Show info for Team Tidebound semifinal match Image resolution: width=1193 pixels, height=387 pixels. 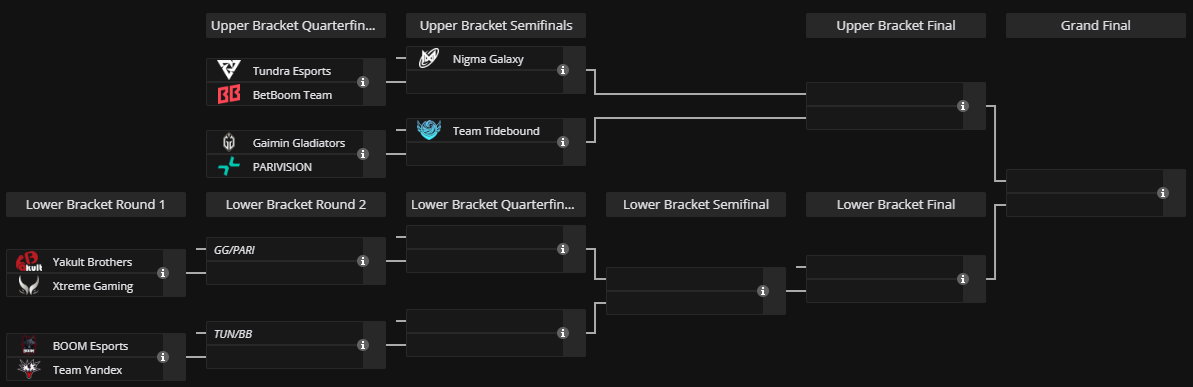click(x=563, y=141)
